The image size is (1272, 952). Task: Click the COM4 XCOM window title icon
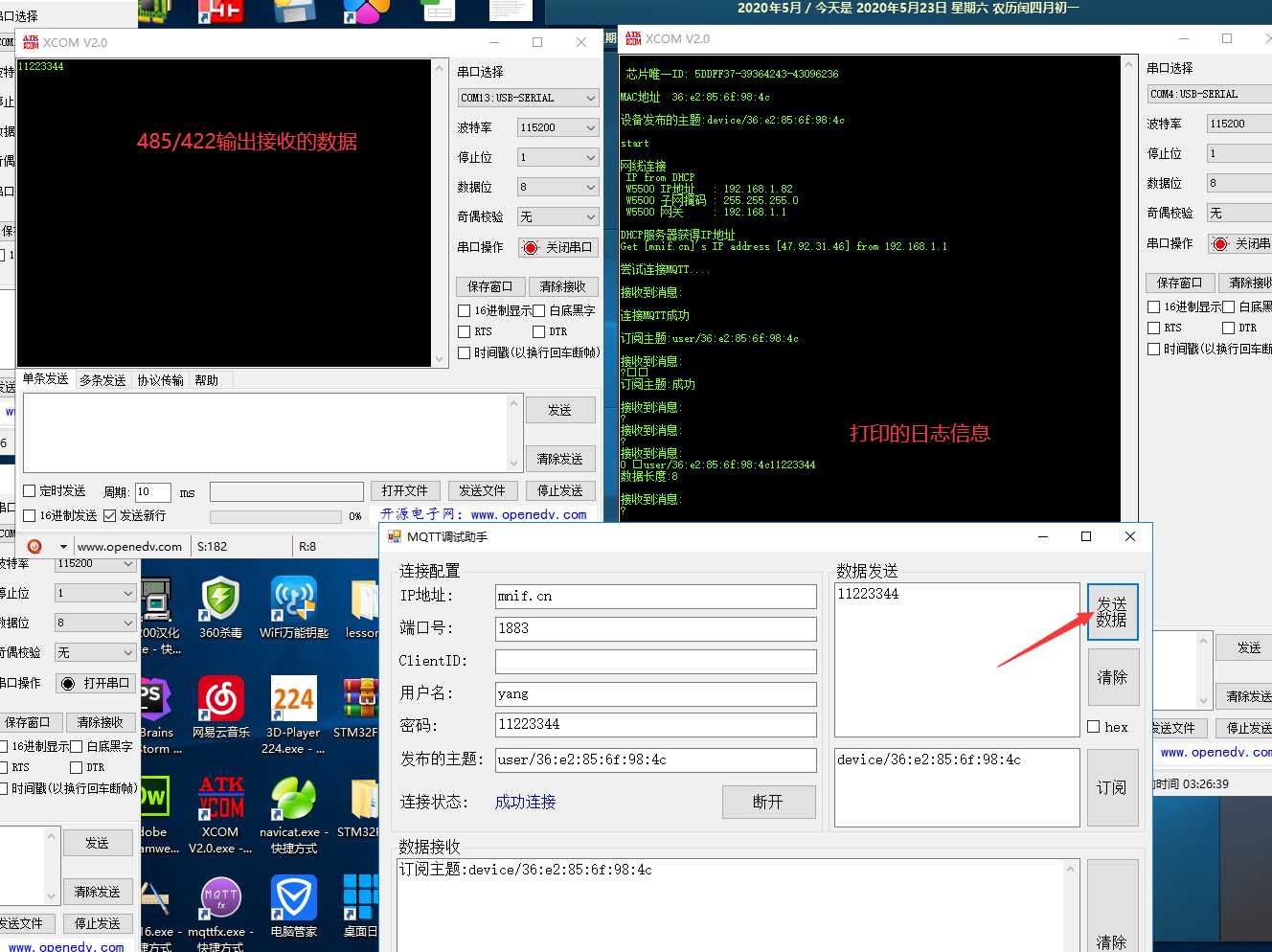633,38
